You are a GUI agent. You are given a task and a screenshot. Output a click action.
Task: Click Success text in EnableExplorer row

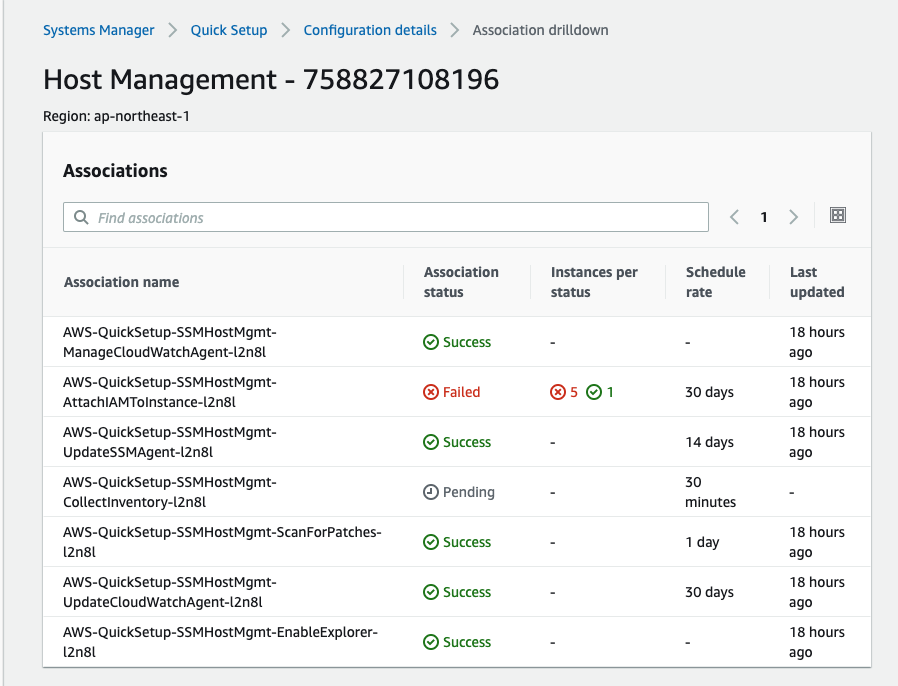[467, 642]
